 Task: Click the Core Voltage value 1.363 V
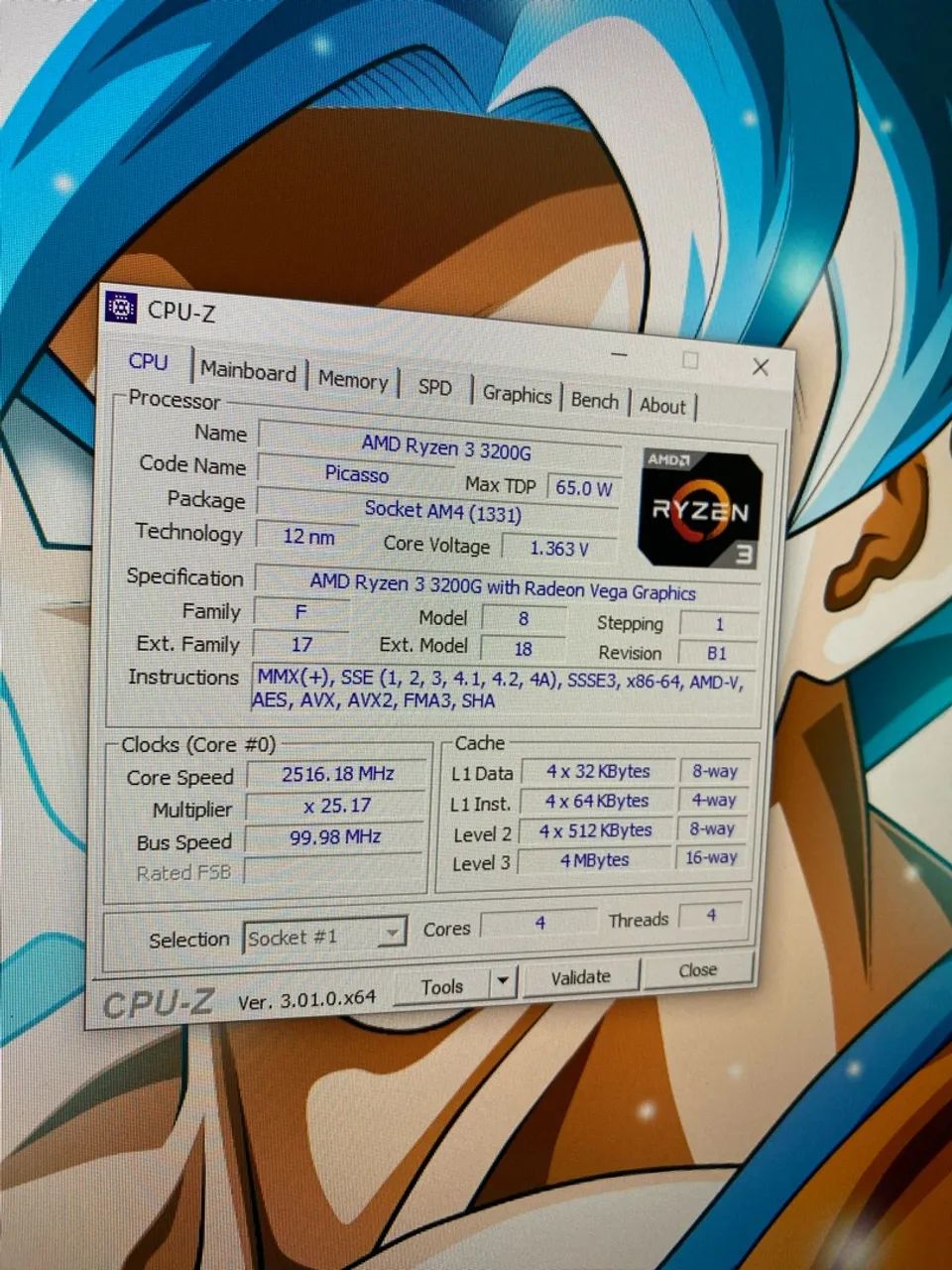pyautogui.click(x=558, y=548)
